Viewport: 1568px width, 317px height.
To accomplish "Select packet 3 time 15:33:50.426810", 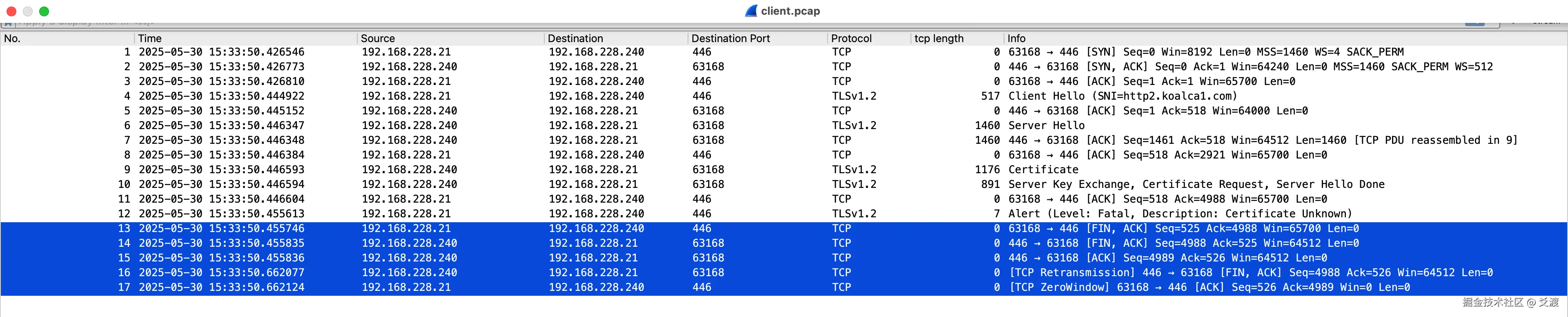I will 222,82.
